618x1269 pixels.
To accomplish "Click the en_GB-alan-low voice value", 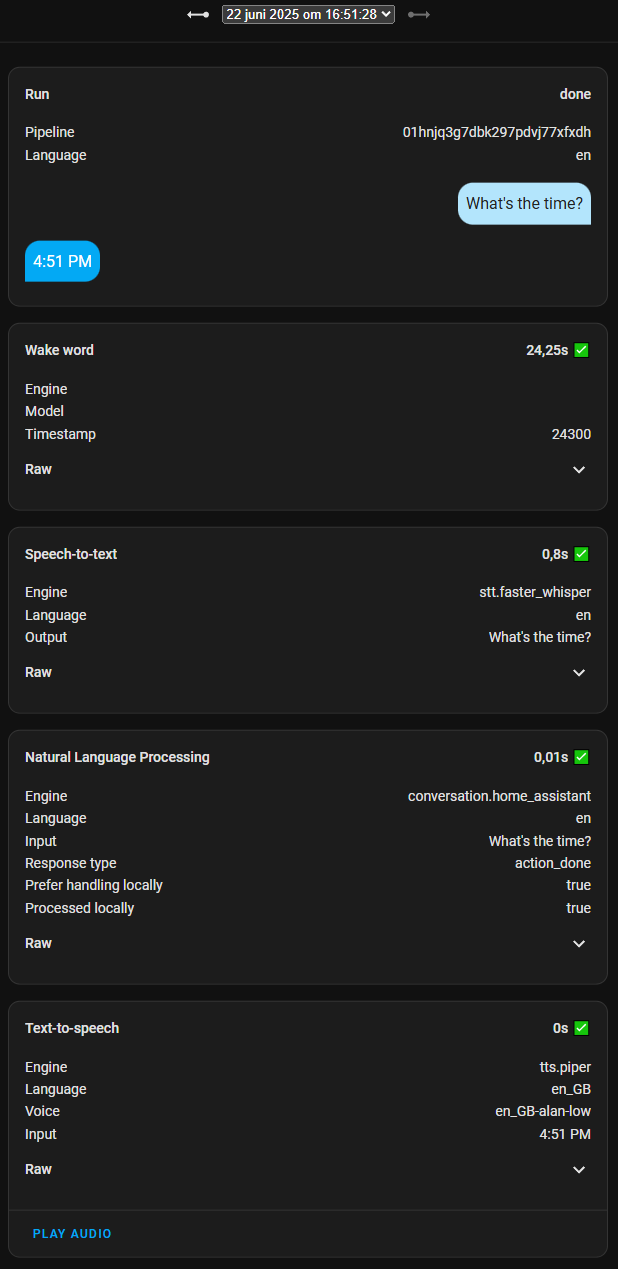I will [x=536, y=1111].
